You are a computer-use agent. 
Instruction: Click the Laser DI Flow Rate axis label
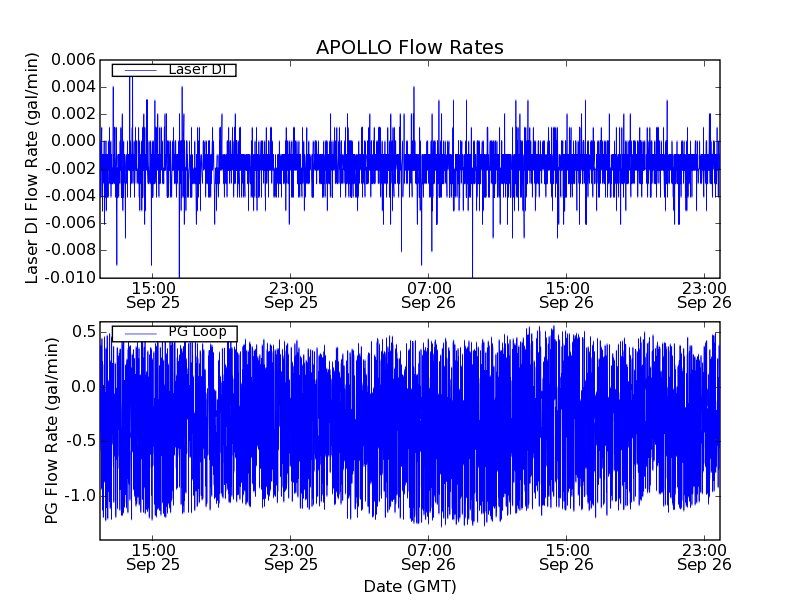click(32, 168)
